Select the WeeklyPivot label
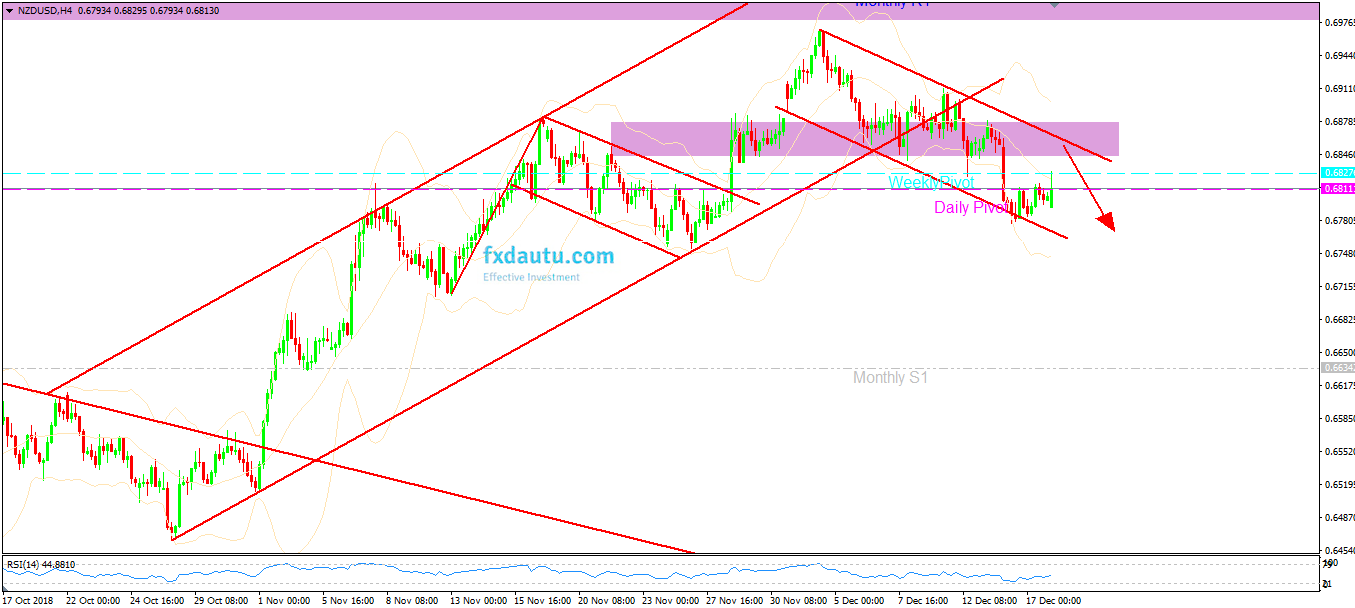 (931, 183)
